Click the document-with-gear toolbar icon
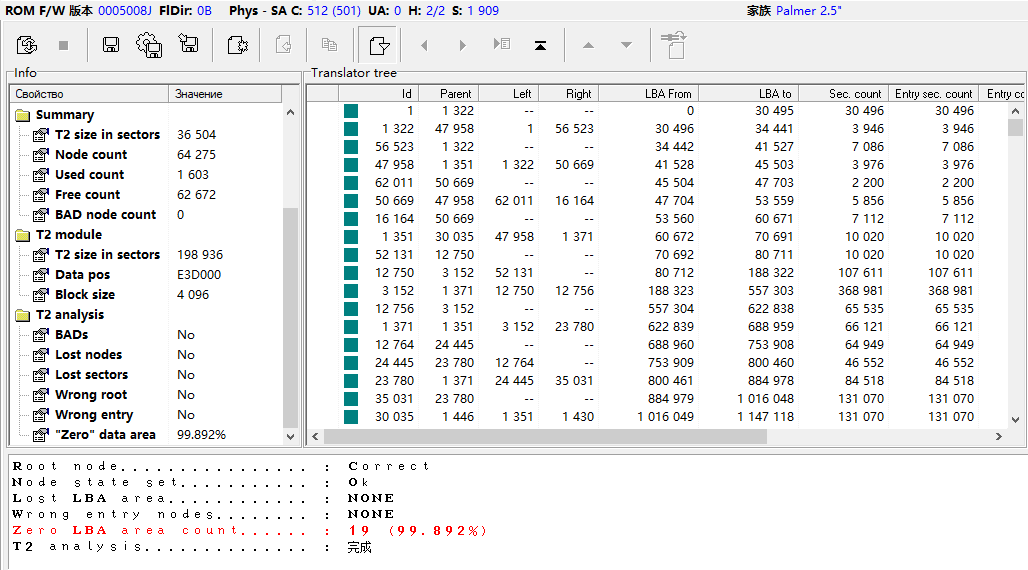The width and height of the screenshot is (1028, 570). click(x=237, y=45)
